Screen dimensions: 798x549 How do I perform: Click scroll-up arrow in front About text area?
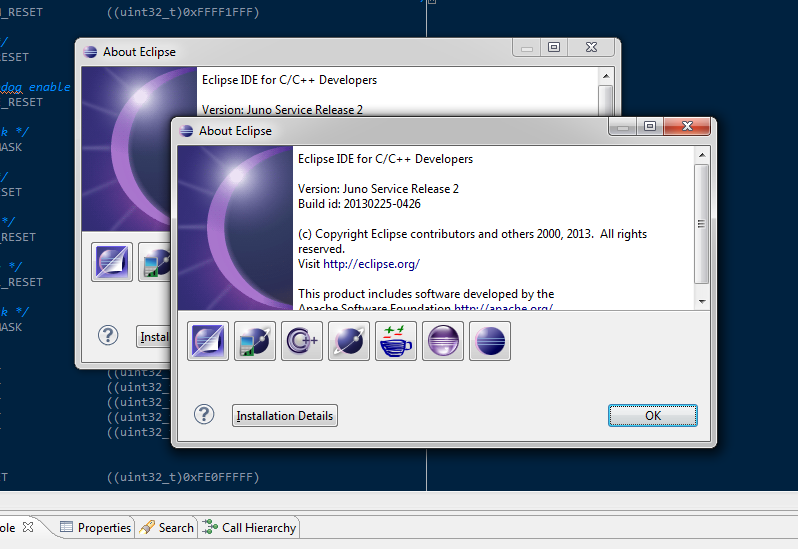pyautogui.click(x=702, y=155)
